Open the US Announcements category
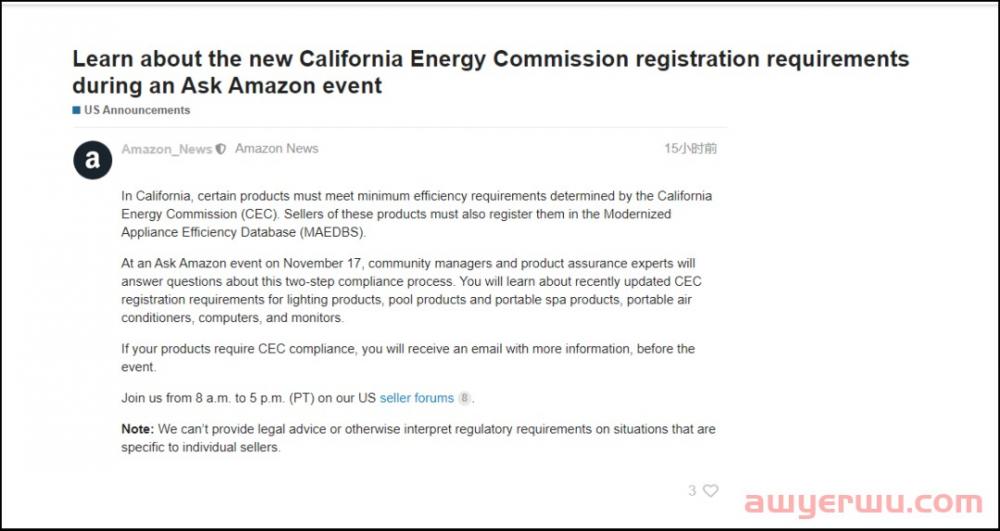1000x531 pixels. (x=136, y=110)
